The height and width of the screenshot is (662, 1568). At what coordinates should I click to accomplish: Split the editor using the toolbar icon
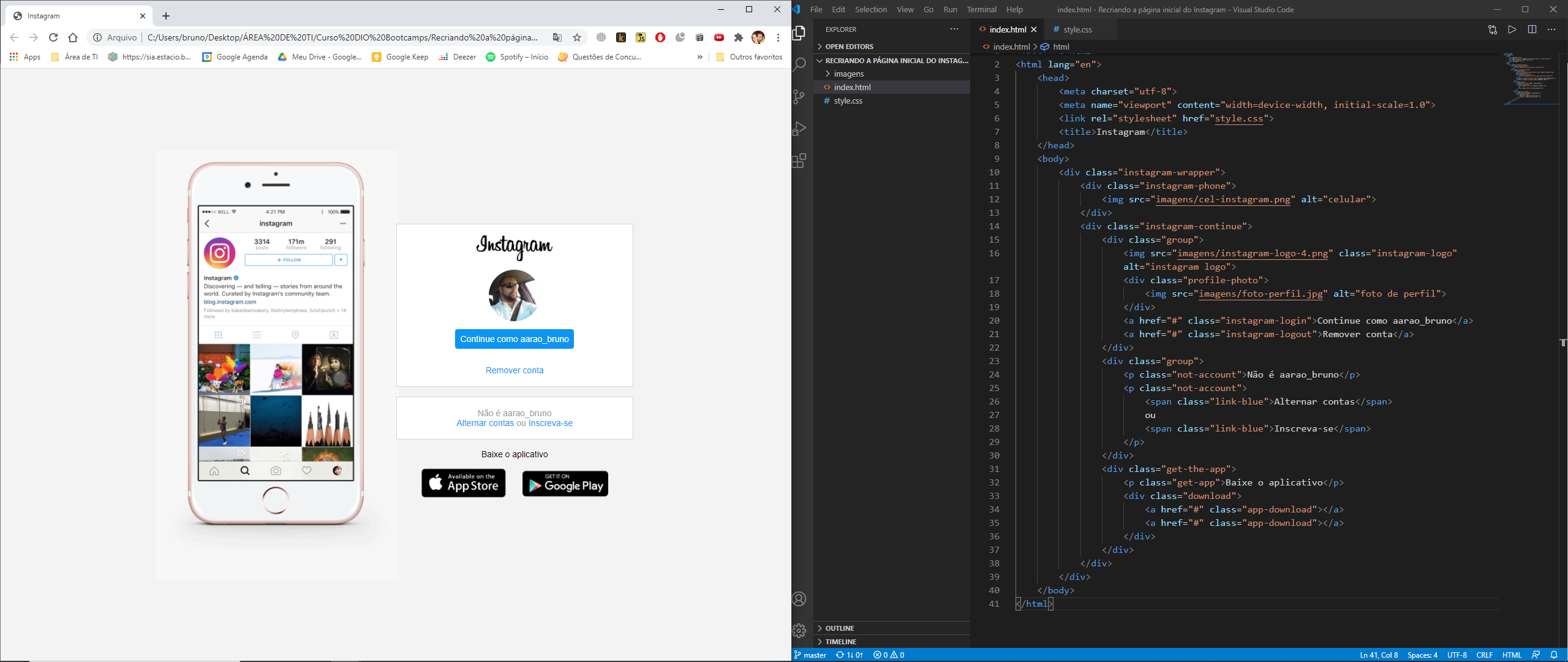click(x=1532, y=29)
